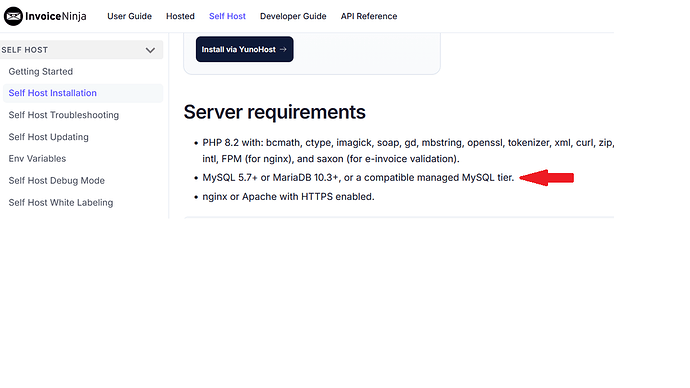This screenshot has height=388, width=690.
Task: Open the Hosted tab
Action: (x=180, y=16)
